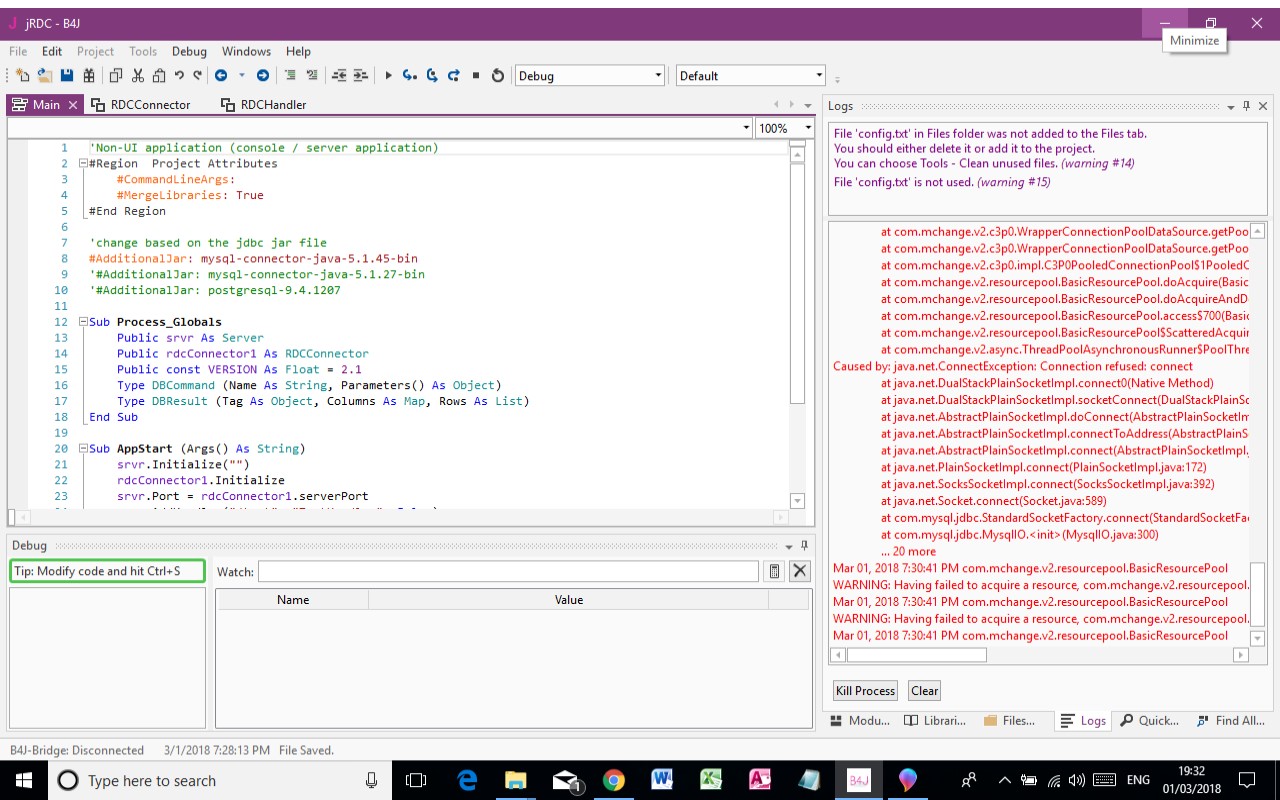
Task: Collapse the Process_Globals sub code block
Action: (x=83, y=322)
